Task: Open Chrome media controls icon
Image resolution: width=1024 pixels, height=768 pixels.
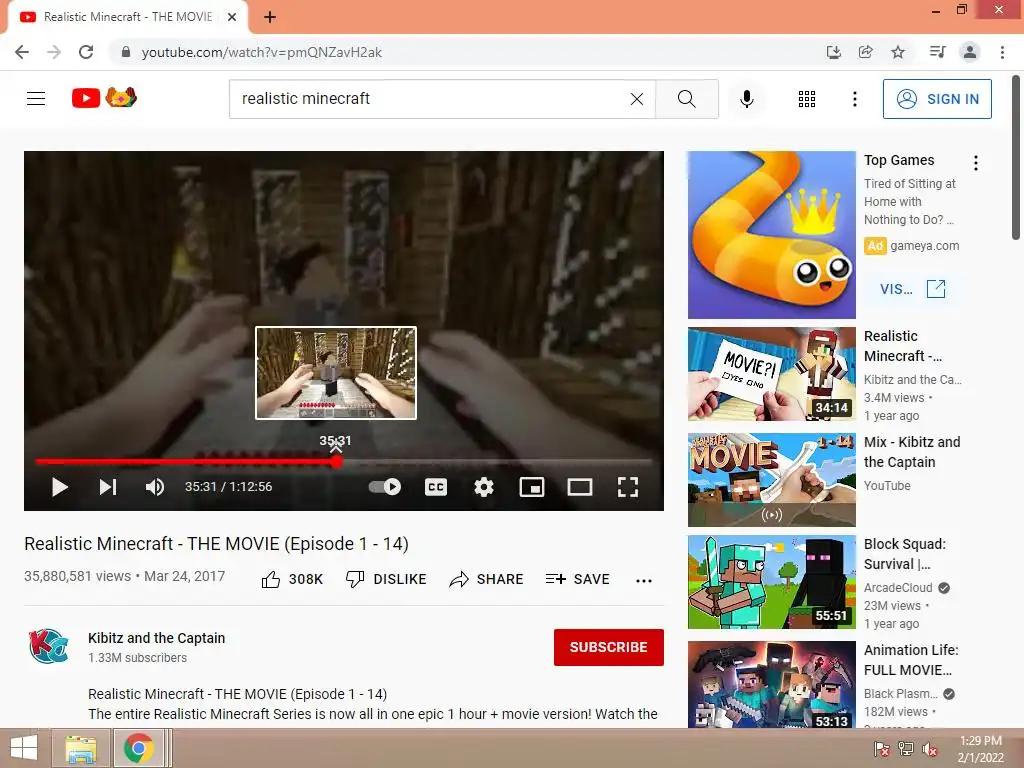Action: click(937, 52)
